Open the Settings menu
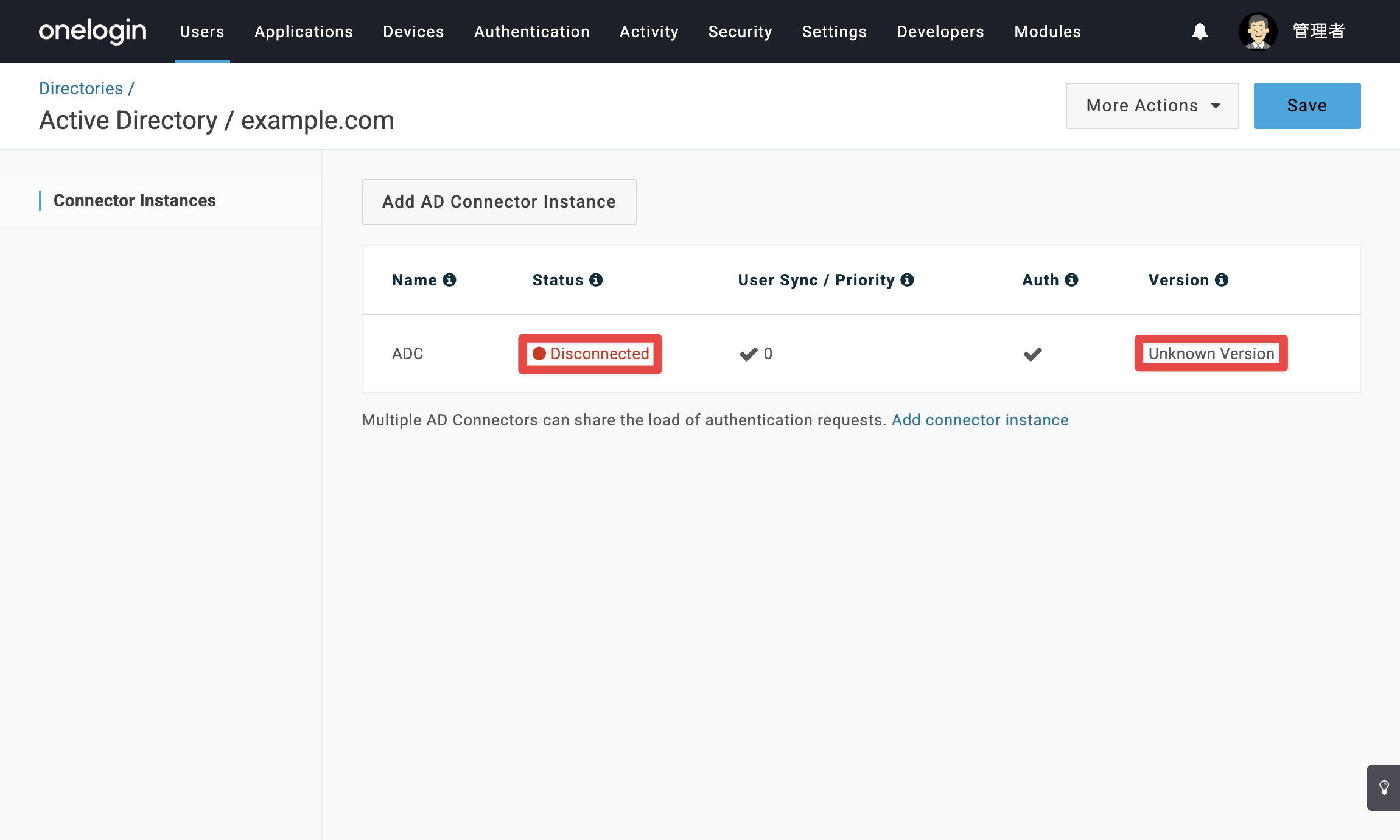This screenshot has width=1400, height=840. click(x=835, y=32)
